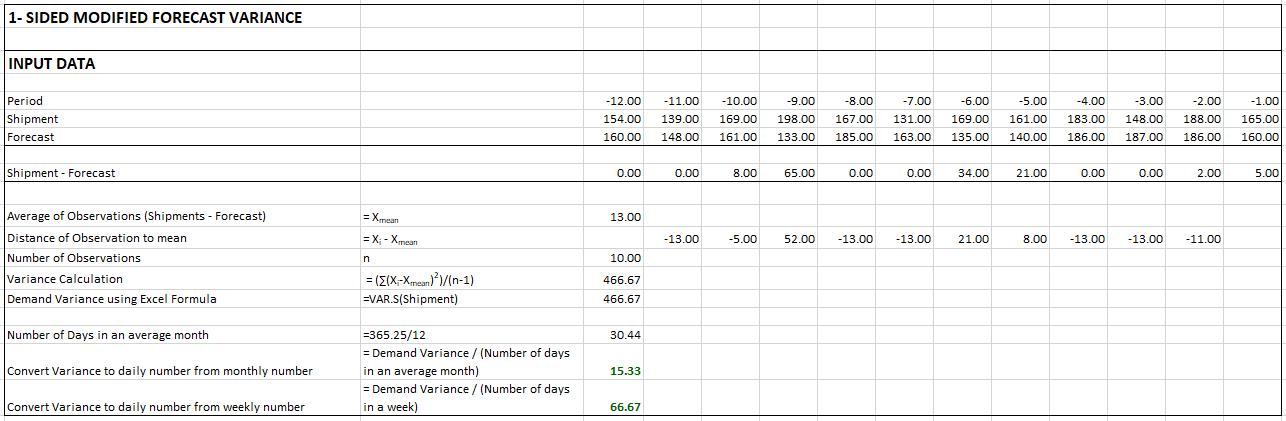Click Shipment value 165.00
This screenshot has height=421, width=1286.
tap(1252, 119)
